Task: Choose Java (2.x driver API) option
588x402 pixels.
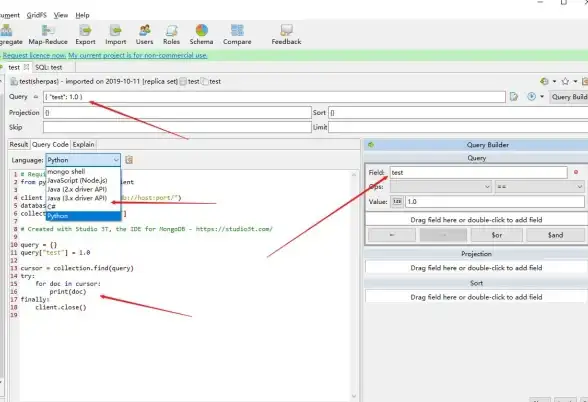Action: (x=77, y=189)
